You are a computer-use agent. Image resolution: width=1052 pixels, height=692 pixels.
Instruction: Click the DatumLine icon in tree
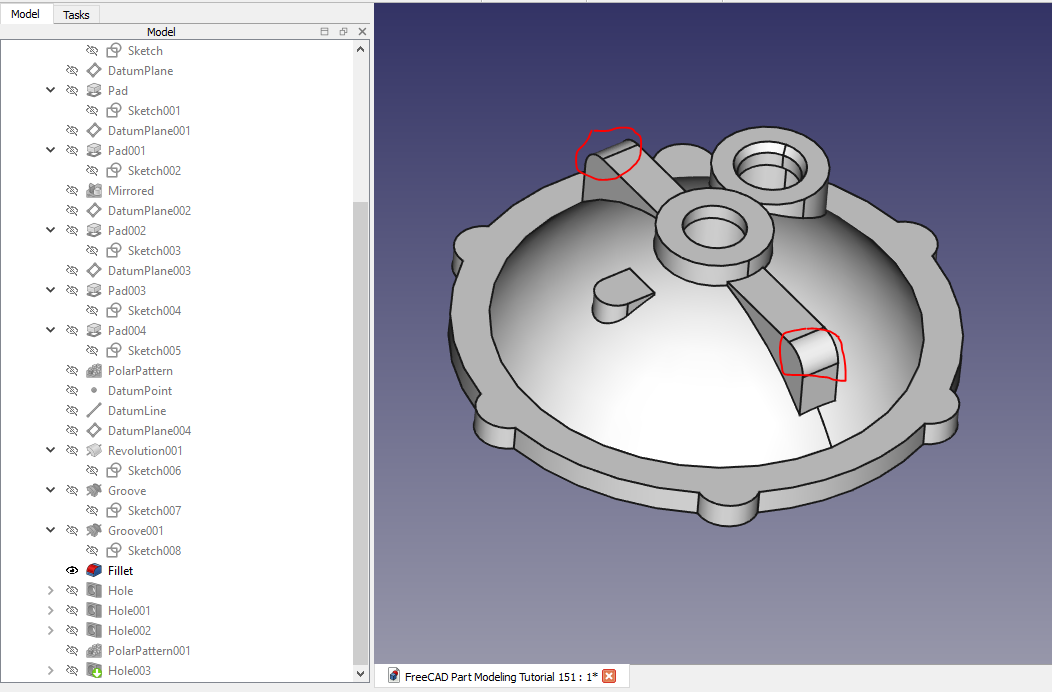click(94, 411)
